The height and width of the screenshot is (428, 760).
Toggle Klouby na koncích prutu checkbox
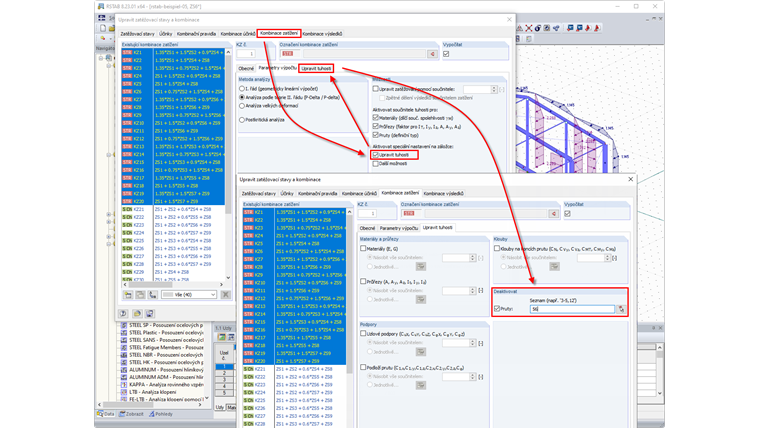497,248
